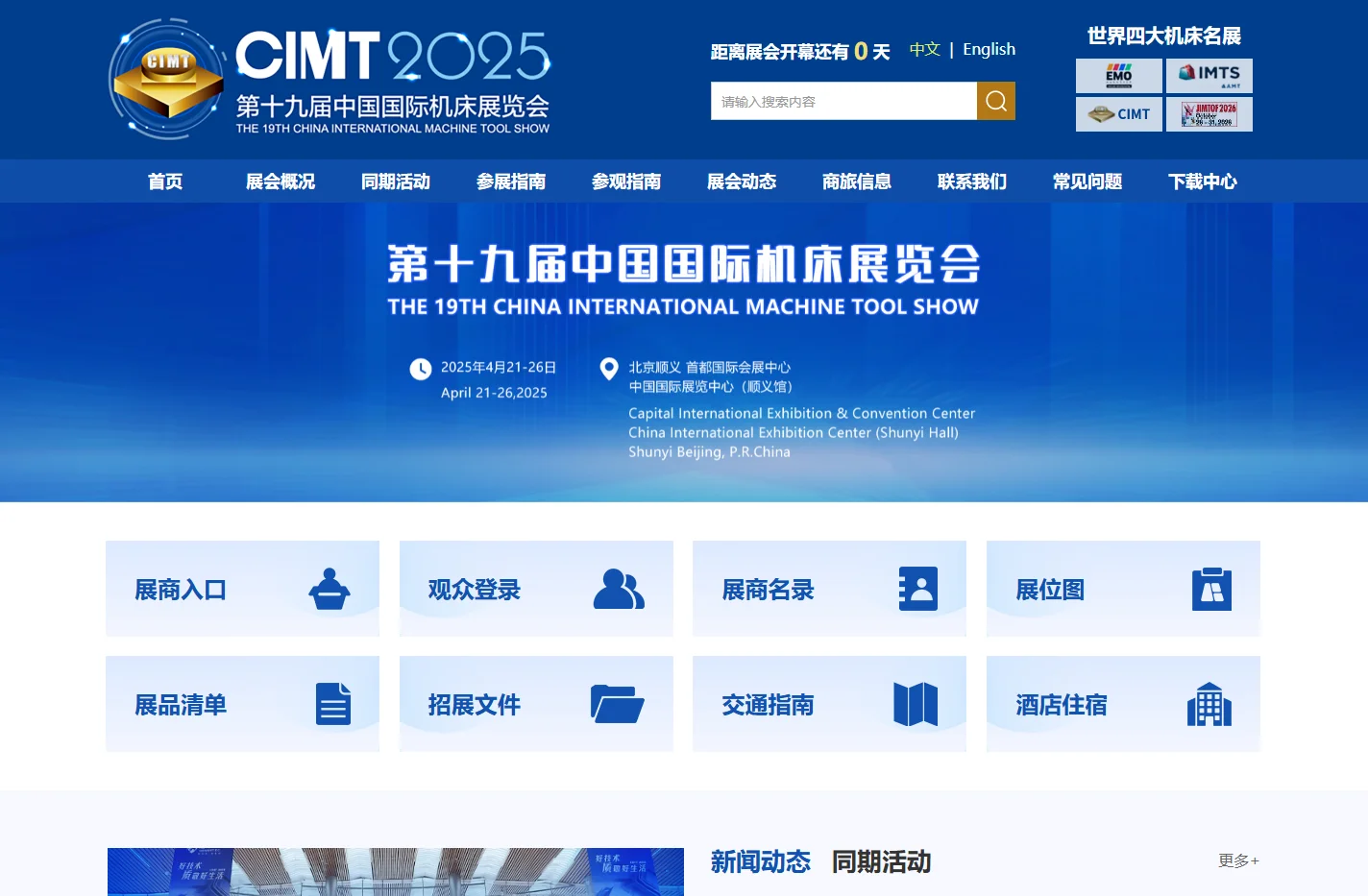Open the 参观指南 menu item
The width and height of the screenshot is (1368, 896).
tap(626, 182)
